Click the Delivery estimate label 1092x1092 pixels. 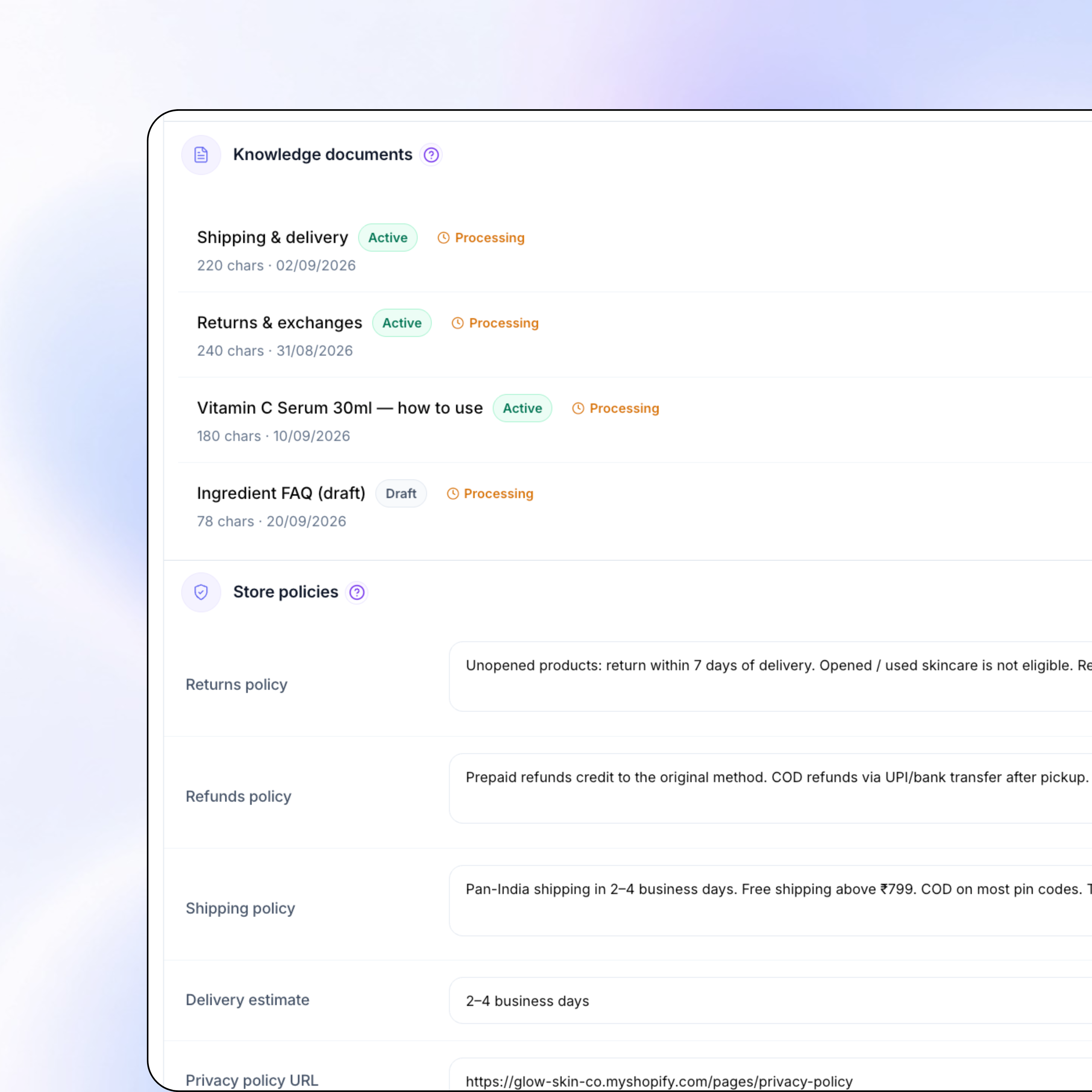[247, 1000]
